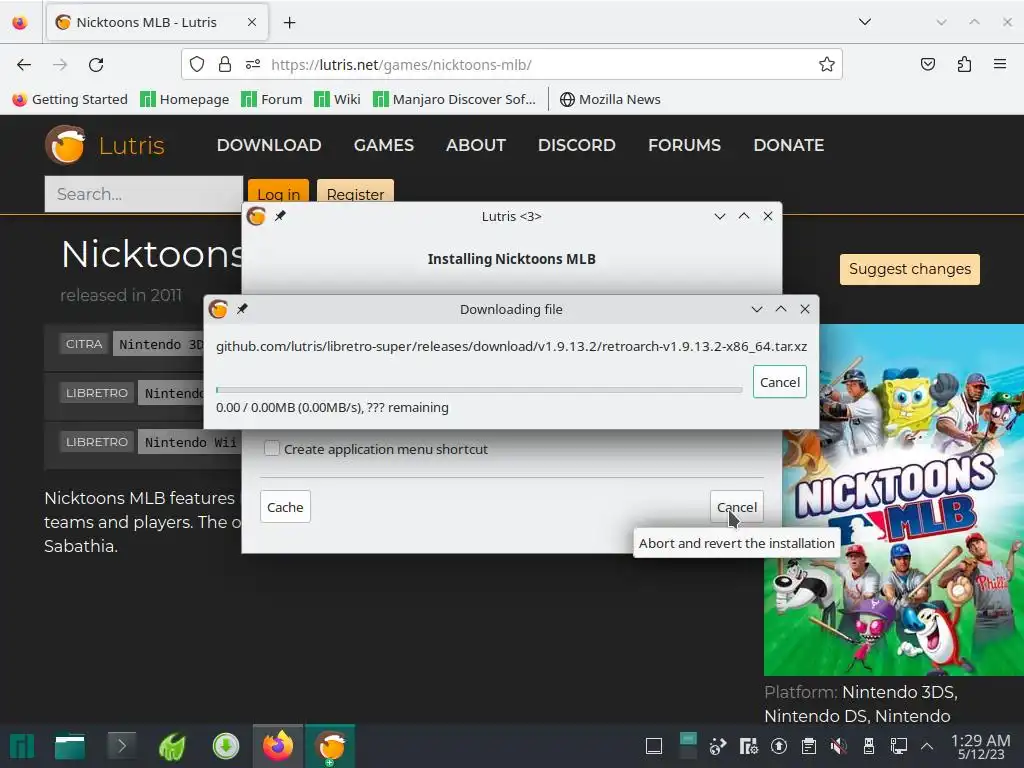
Task: Open the terminal icon in the taskbar
Action: click(121, 746)
